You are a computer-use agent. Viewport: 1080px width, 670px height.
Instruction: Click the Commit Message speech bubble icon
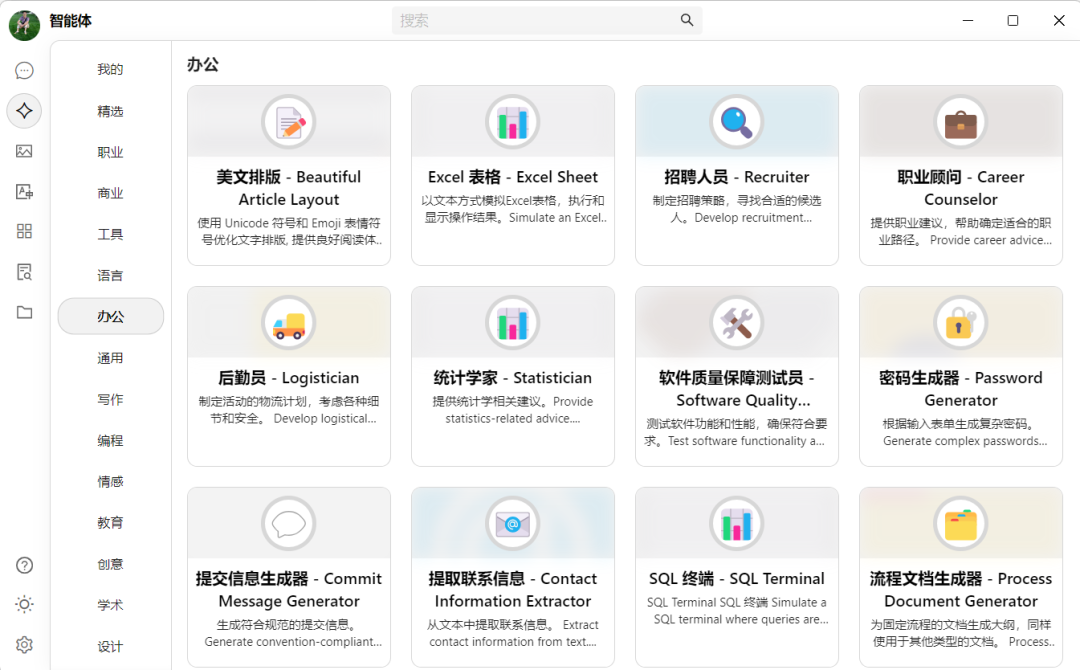[x=289, y=524]
